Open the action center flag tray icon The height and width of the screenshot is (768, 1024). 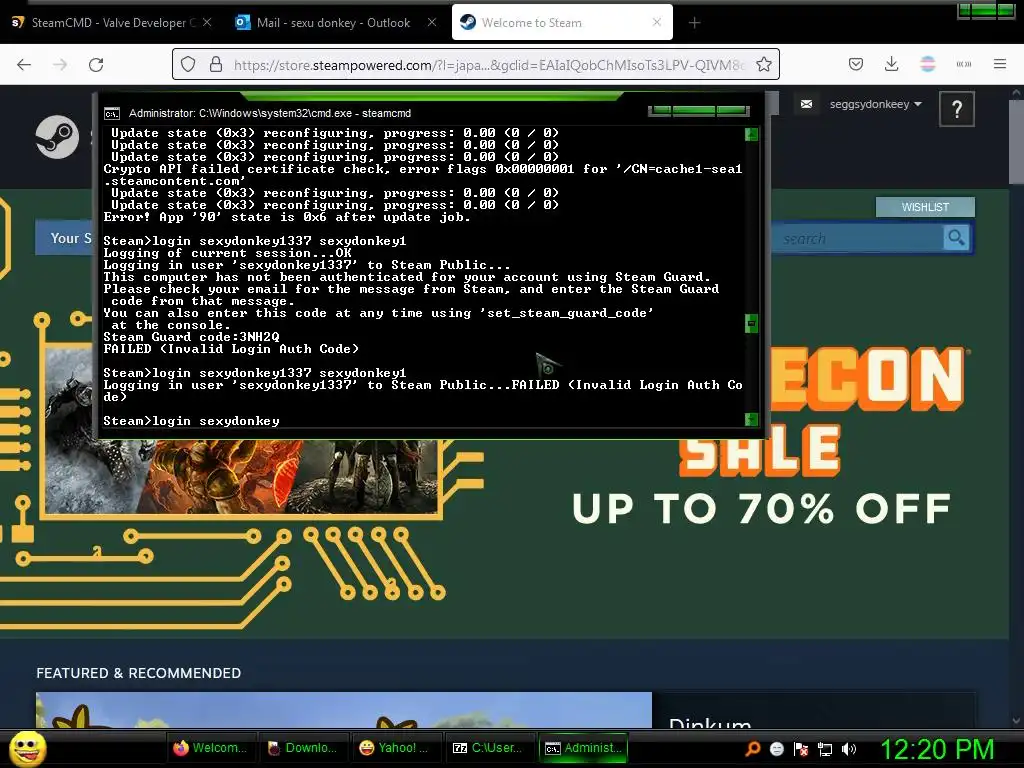(801, 749)
